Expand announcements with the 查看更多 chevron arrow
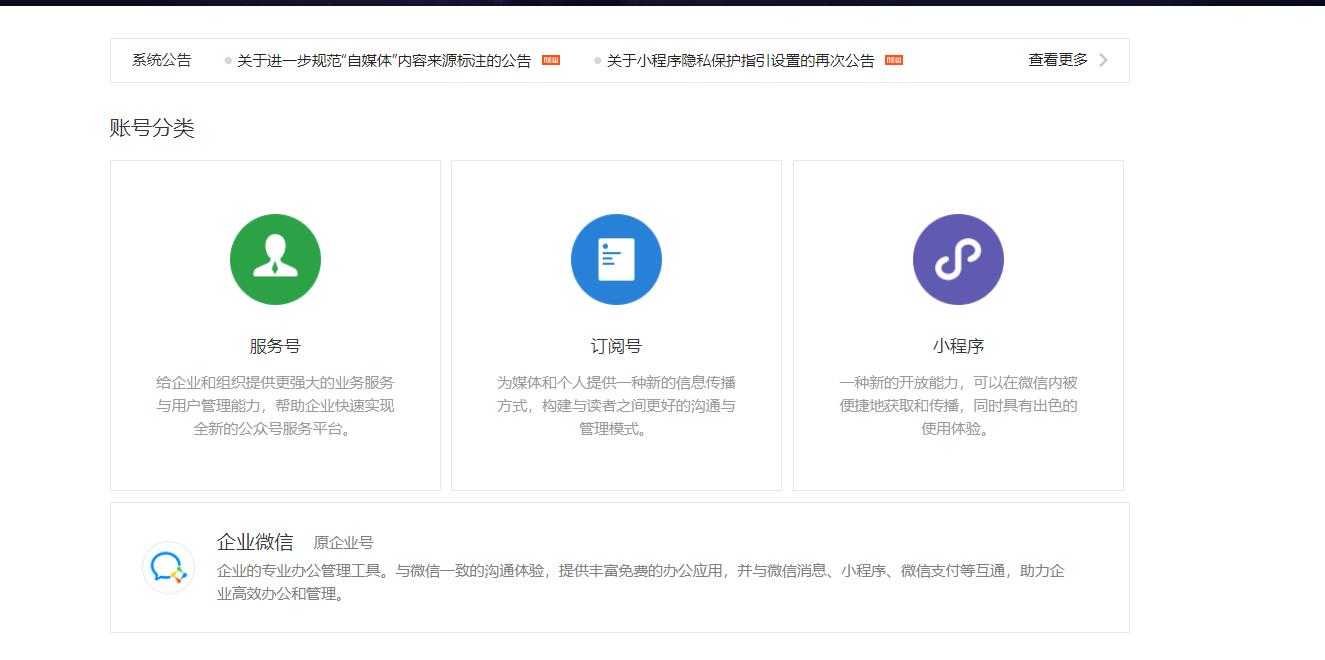 (1103, 60)
